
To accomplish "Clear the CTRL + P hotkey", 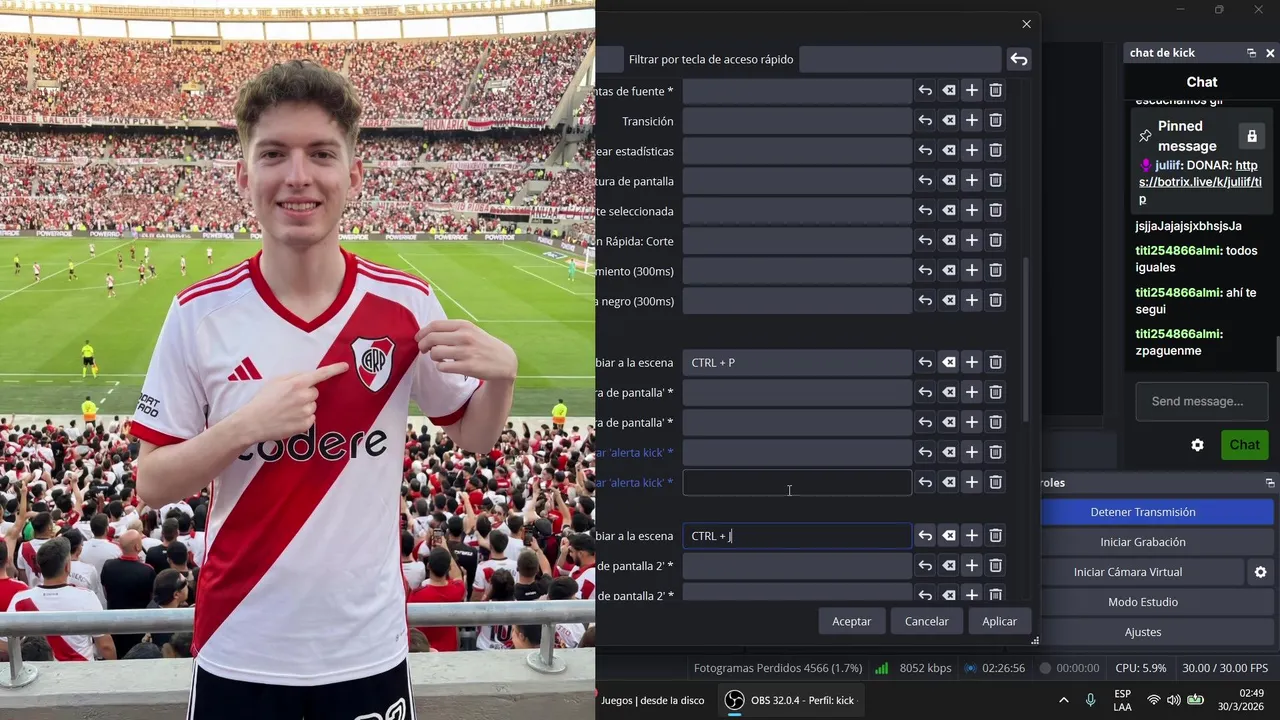I will click(948, 363).
